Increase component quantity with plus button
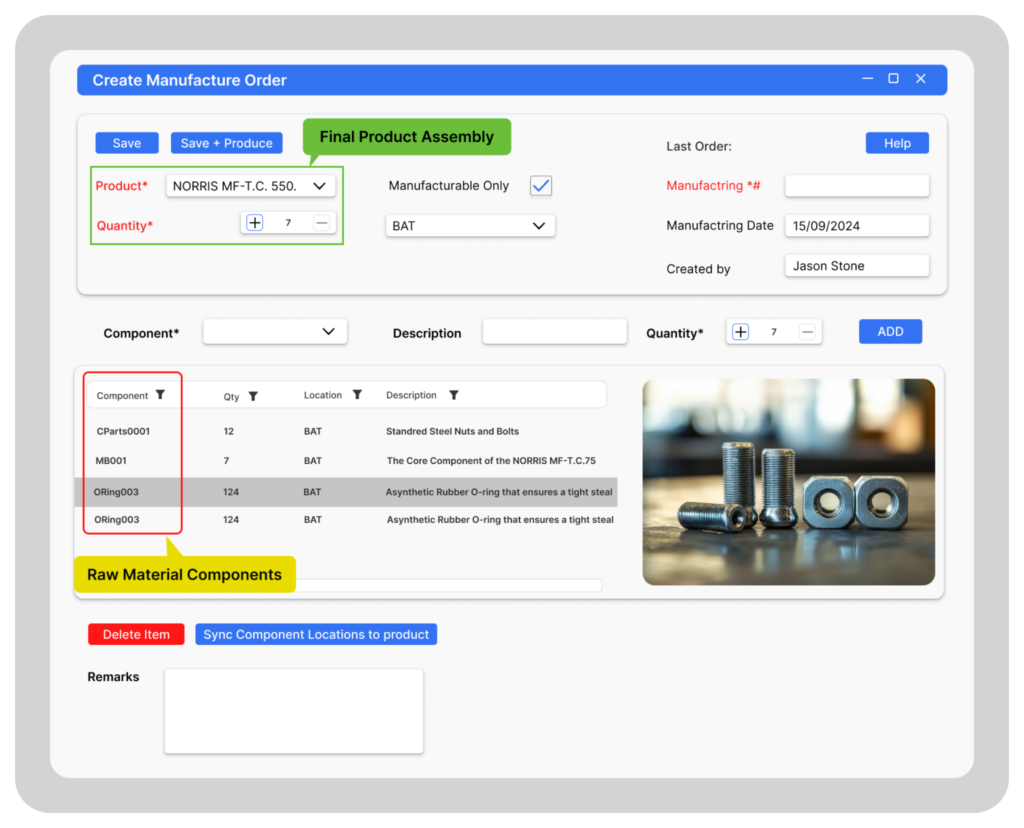This screenshot has height=828, width=1024. pos(741,332)
